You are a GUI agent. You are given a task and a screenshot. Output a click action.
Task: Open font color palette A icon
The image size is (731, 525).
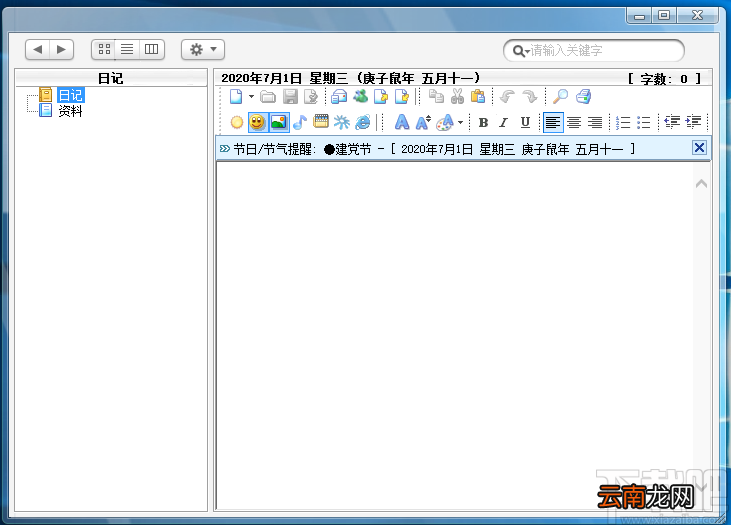(445, 122)
